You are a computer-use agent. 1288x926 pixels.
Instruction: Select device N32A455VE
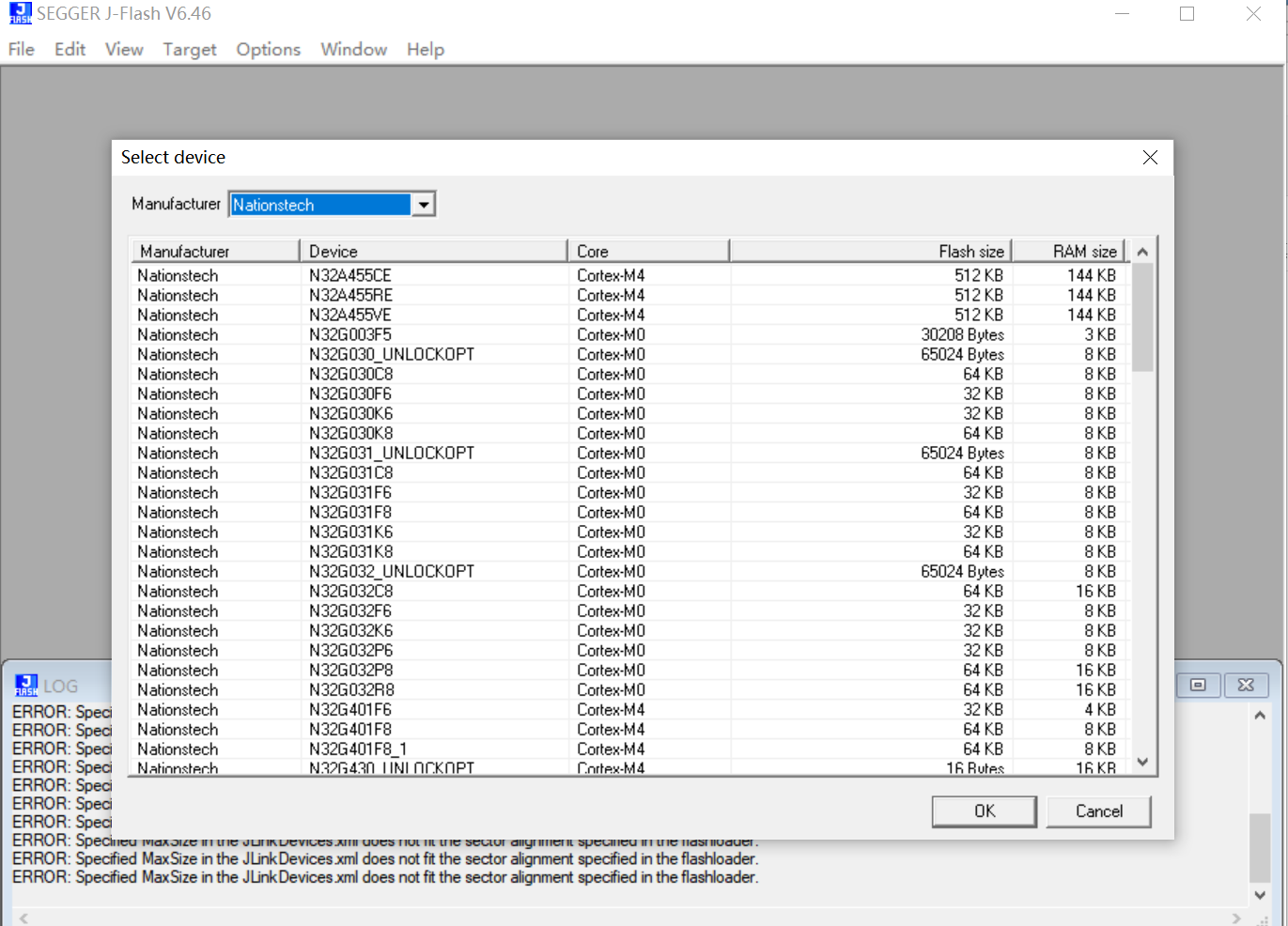click(x=349, y=315)
